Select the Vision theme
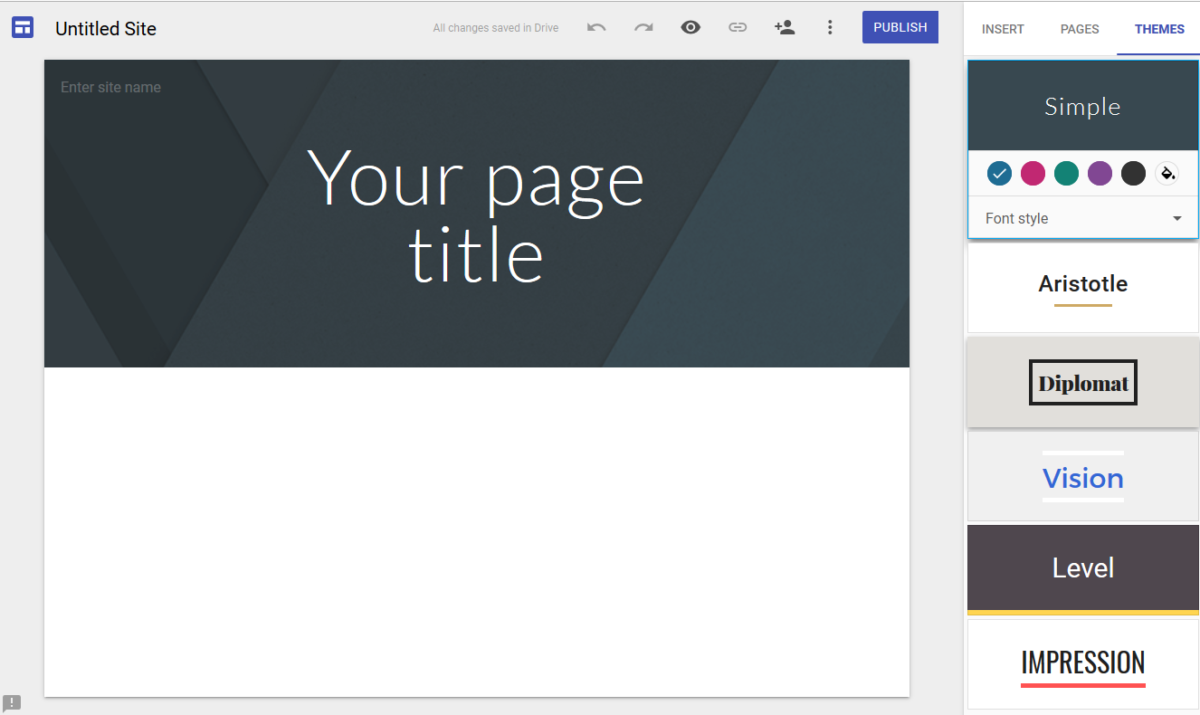Screen dimensions: 1200x715 (x=1083, y=476)
